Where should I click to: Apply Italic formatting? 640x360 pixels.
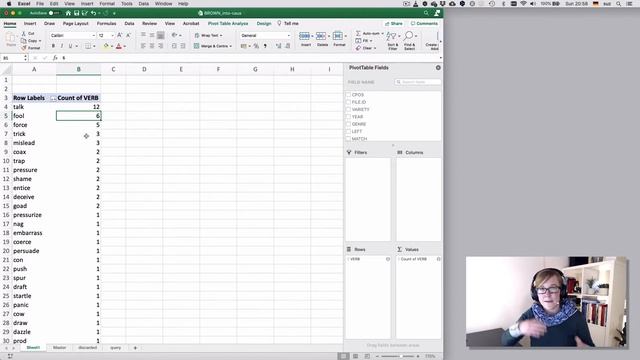(x=62, y=46)
